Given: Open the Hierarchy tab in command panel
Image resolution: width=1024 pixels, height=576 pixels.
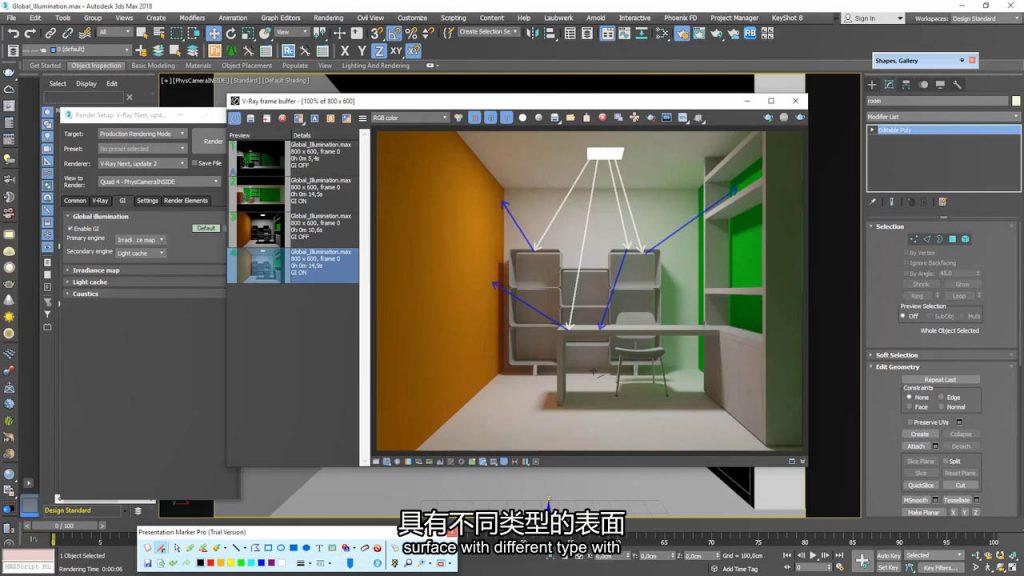Looking at the screenshot, I should pyautogui.click(x=906, y=85).
